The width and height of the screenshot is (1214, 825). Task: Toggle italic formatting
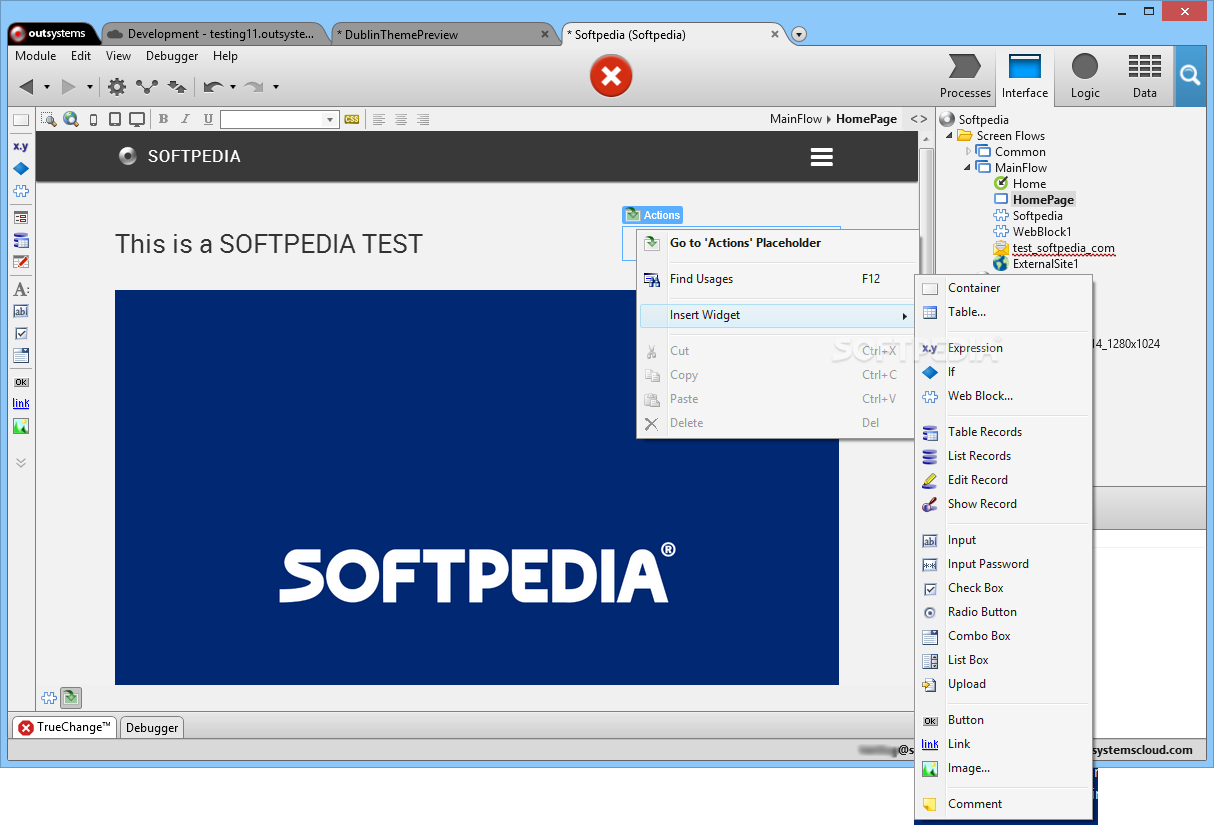click(185, 119)
